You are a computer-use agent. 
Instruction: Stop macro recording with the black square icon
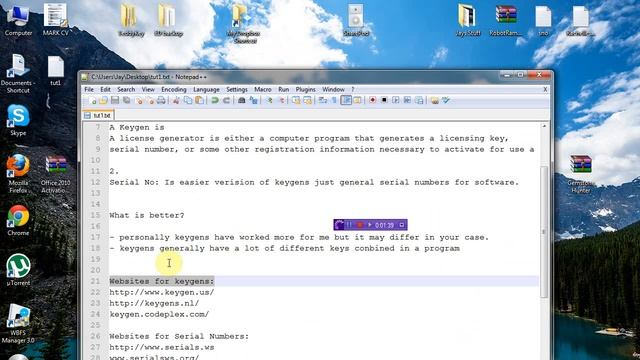pos(384,100)
